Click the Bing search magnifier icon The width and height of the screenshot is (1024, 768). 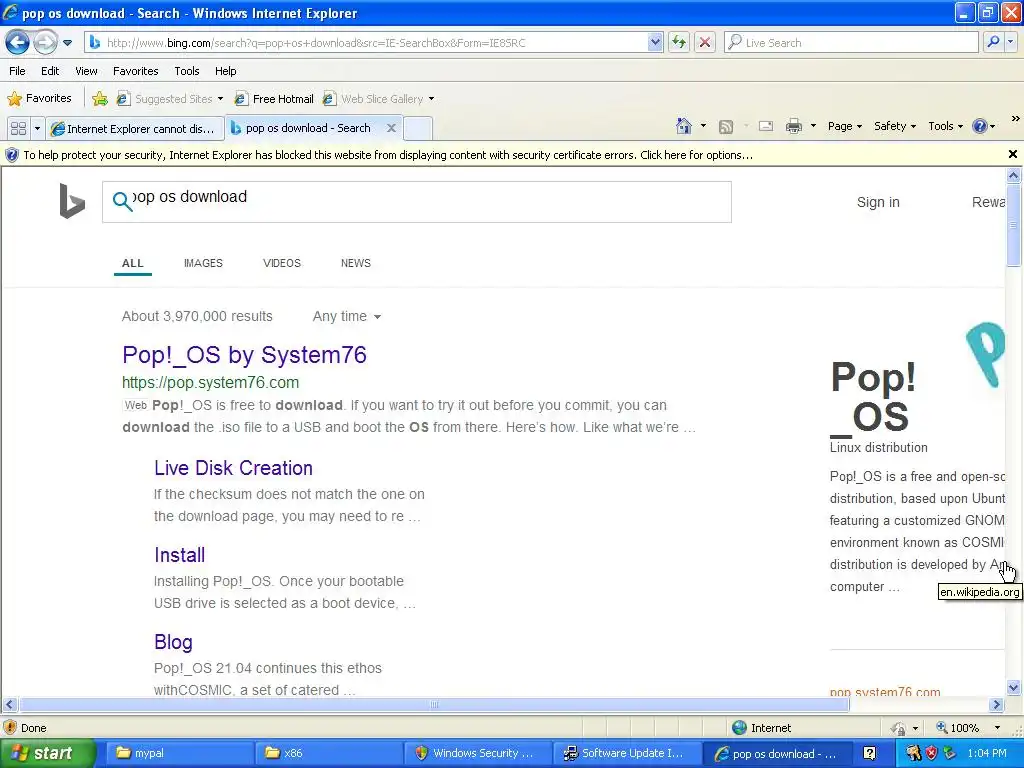(122, 202)
